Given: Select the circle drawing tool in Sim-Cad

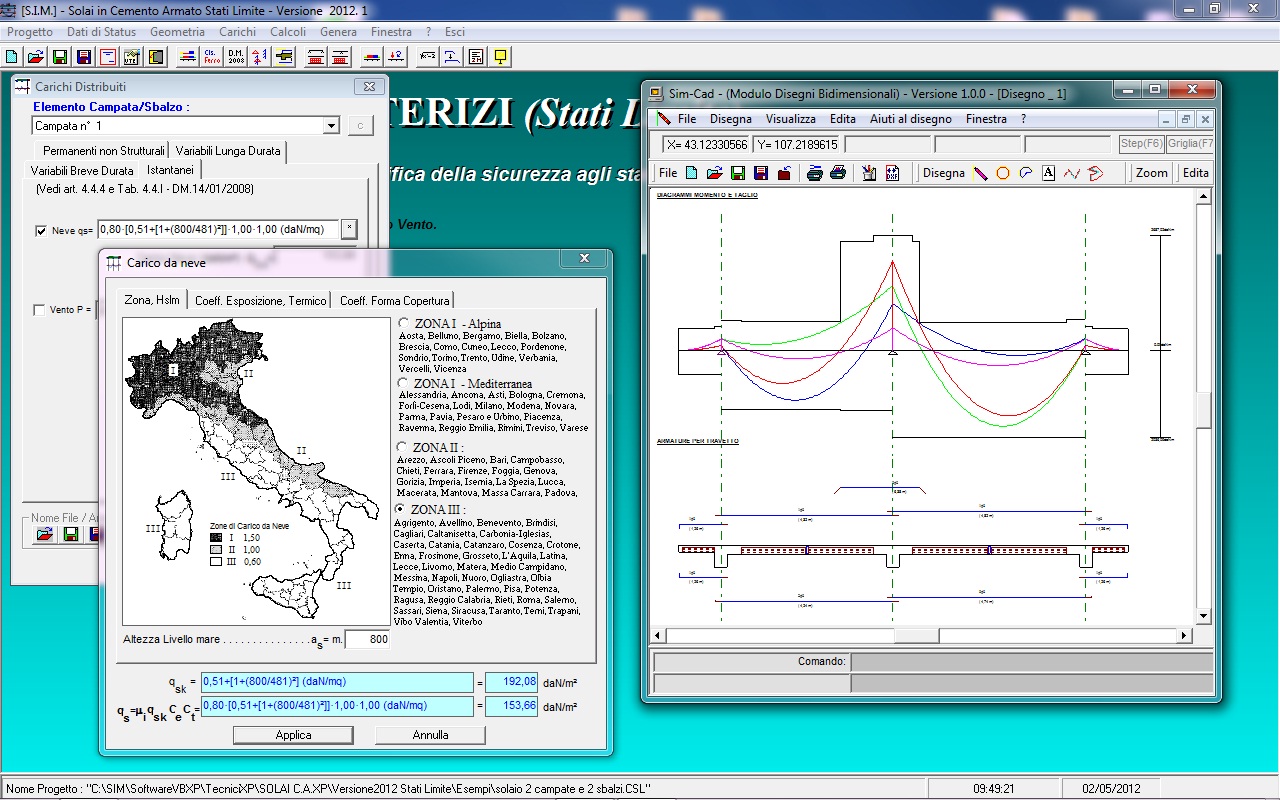Looking at the screenshot, I should [x=1003, y=173].
